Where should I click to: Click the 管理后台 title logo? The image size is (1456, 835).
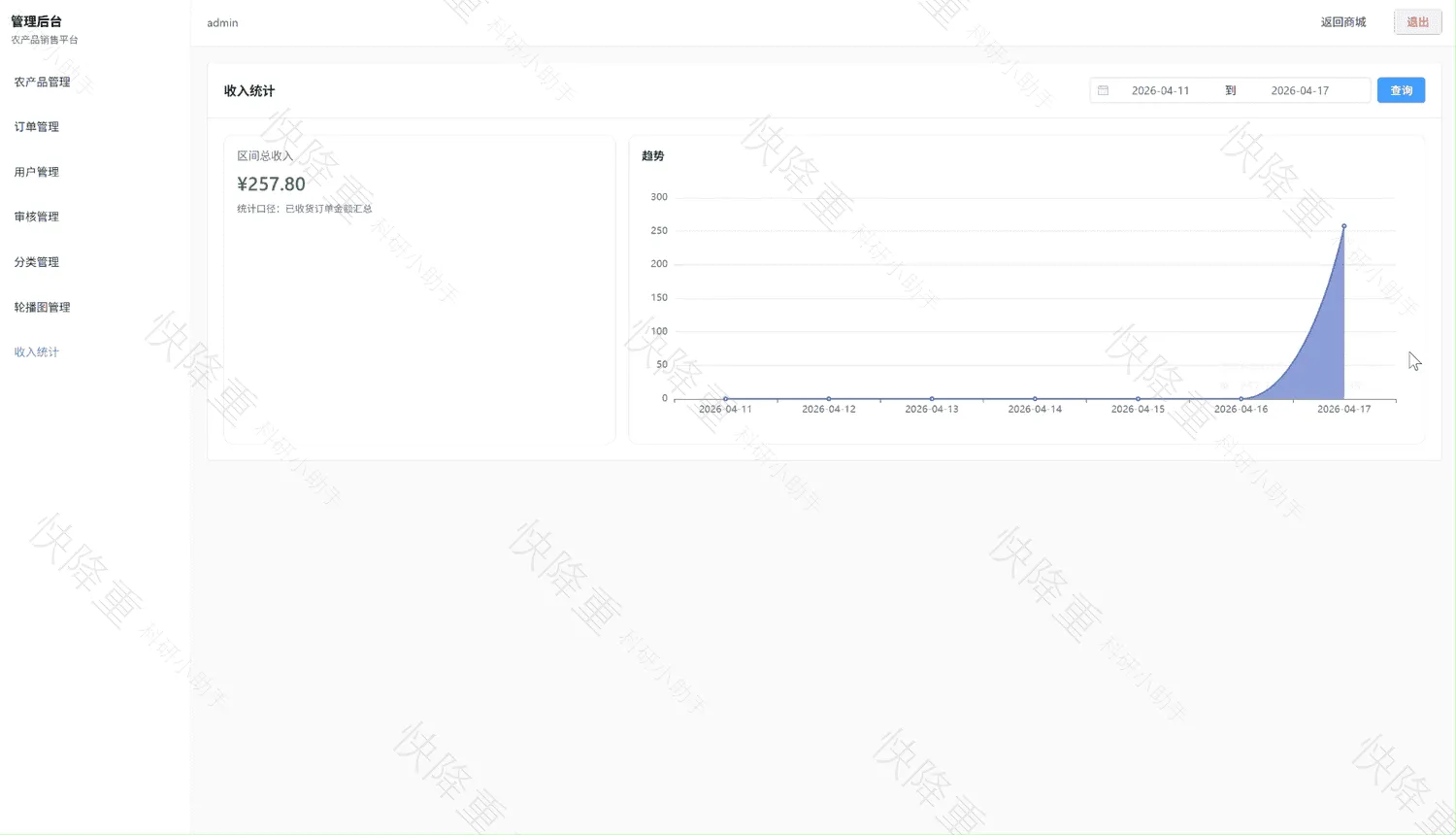[36, 21]
